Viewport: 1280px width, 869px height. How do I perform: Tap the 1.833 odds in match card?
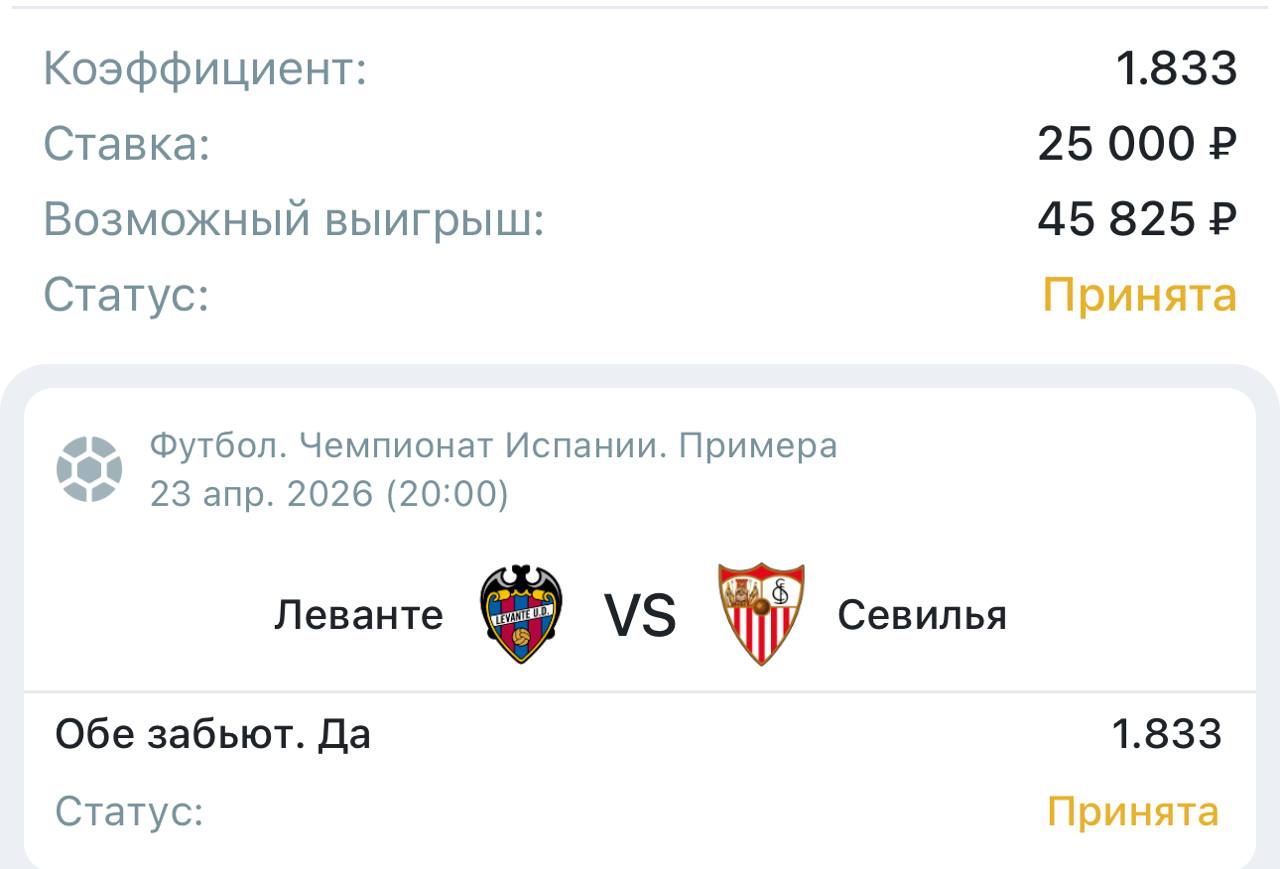(x=1166, y=735)
